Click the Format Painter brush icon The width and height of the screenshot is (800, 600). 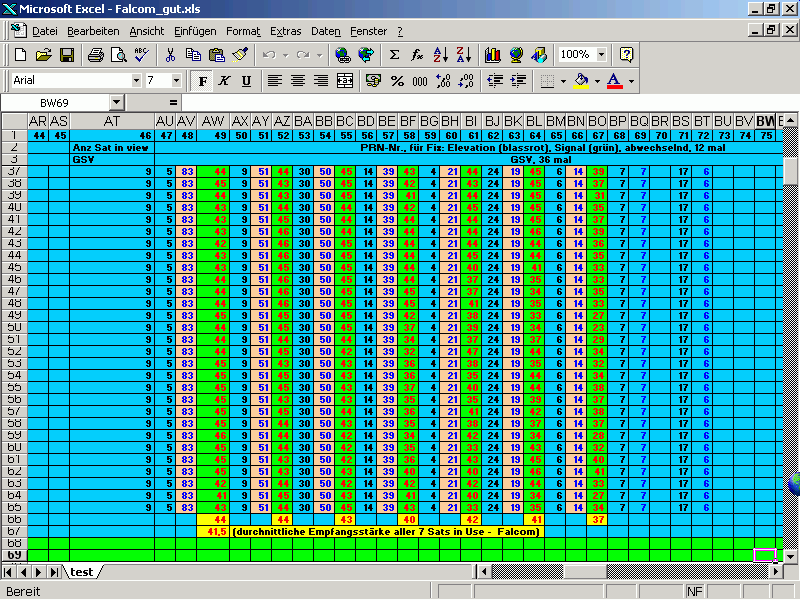239,55
